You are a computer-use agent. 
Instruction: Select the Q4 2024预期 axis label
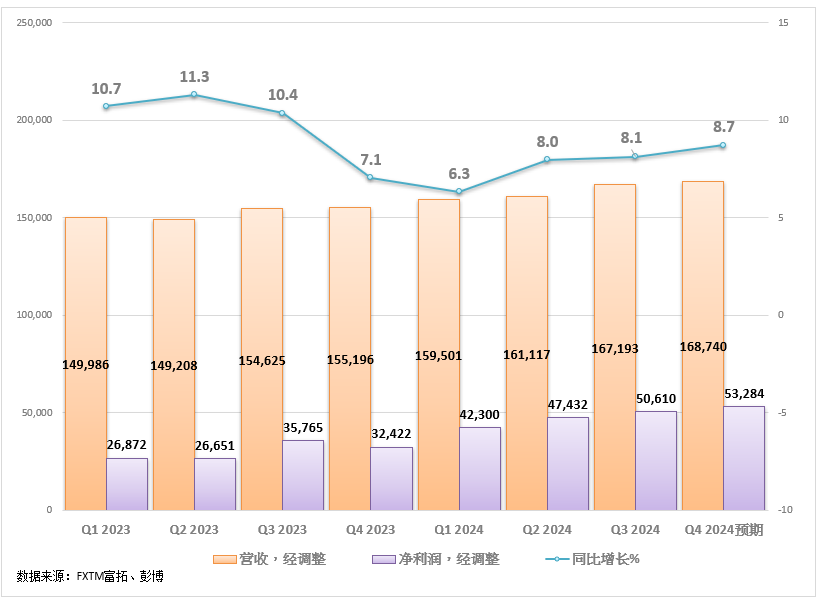[723, 530]
